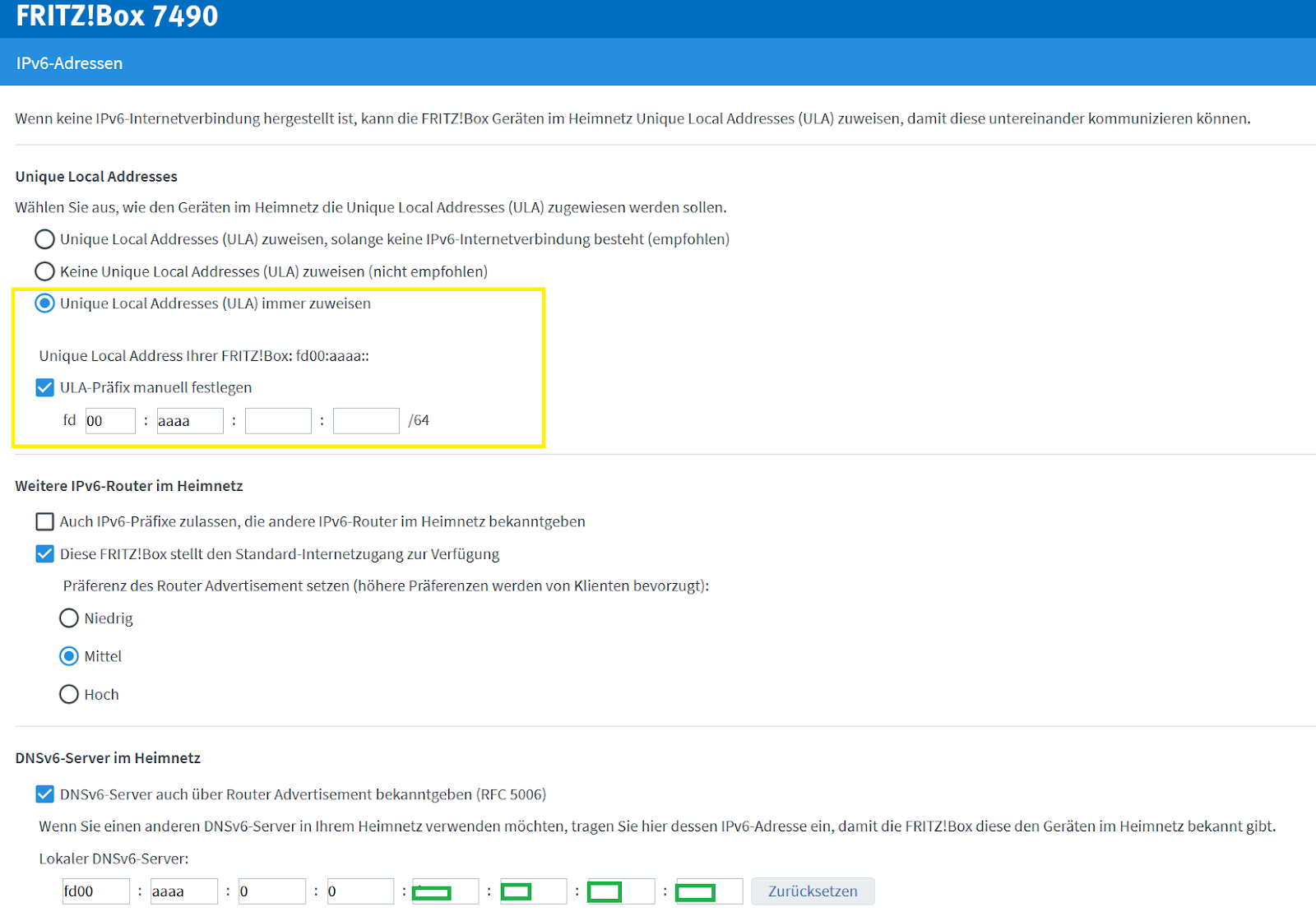Click the DNSv6-Server im Heimnetz heading
1316x921 pixels.
coord(108,758)
